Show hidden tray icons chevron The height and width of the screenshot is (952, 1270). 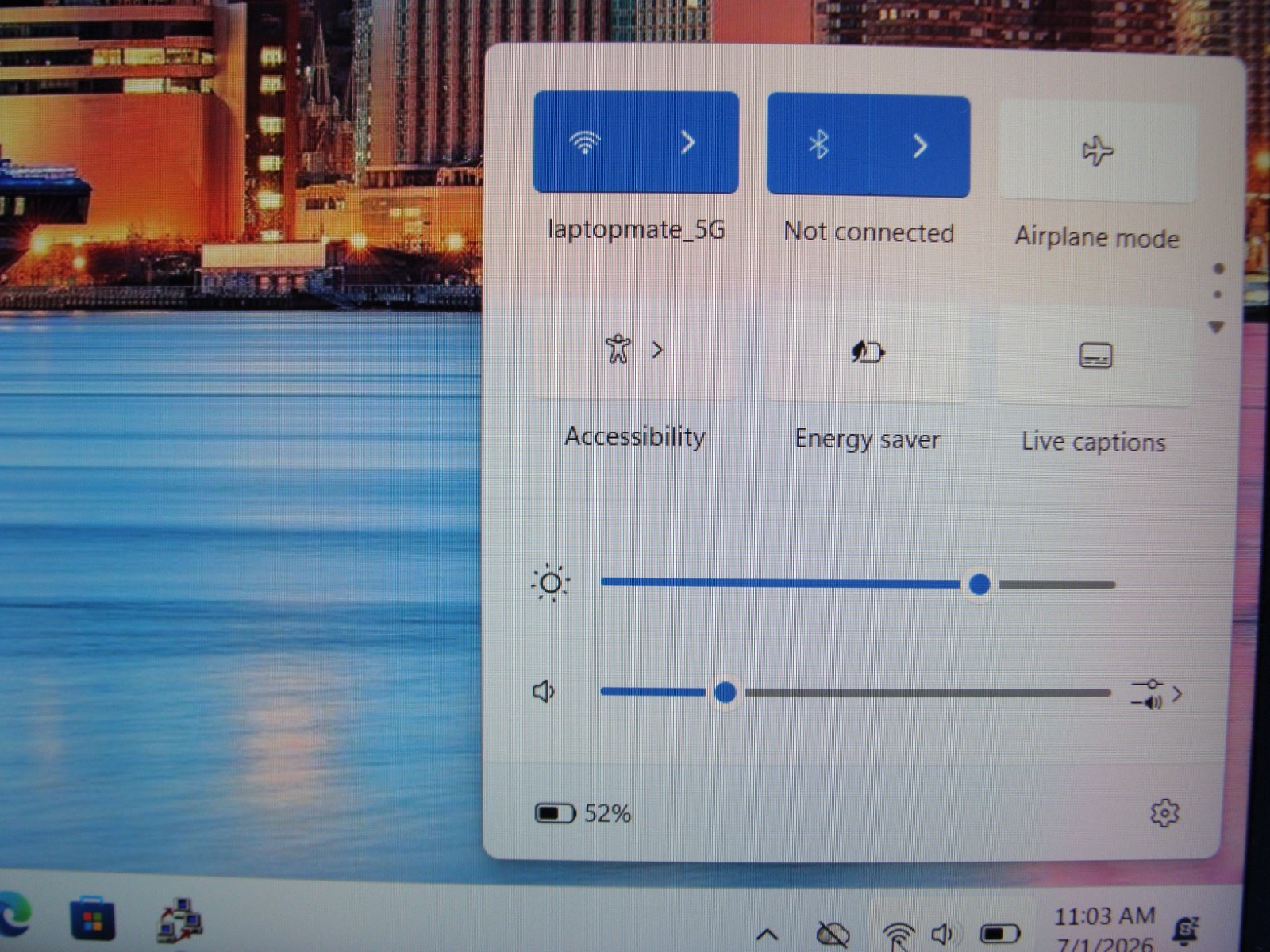pos(767,935)
